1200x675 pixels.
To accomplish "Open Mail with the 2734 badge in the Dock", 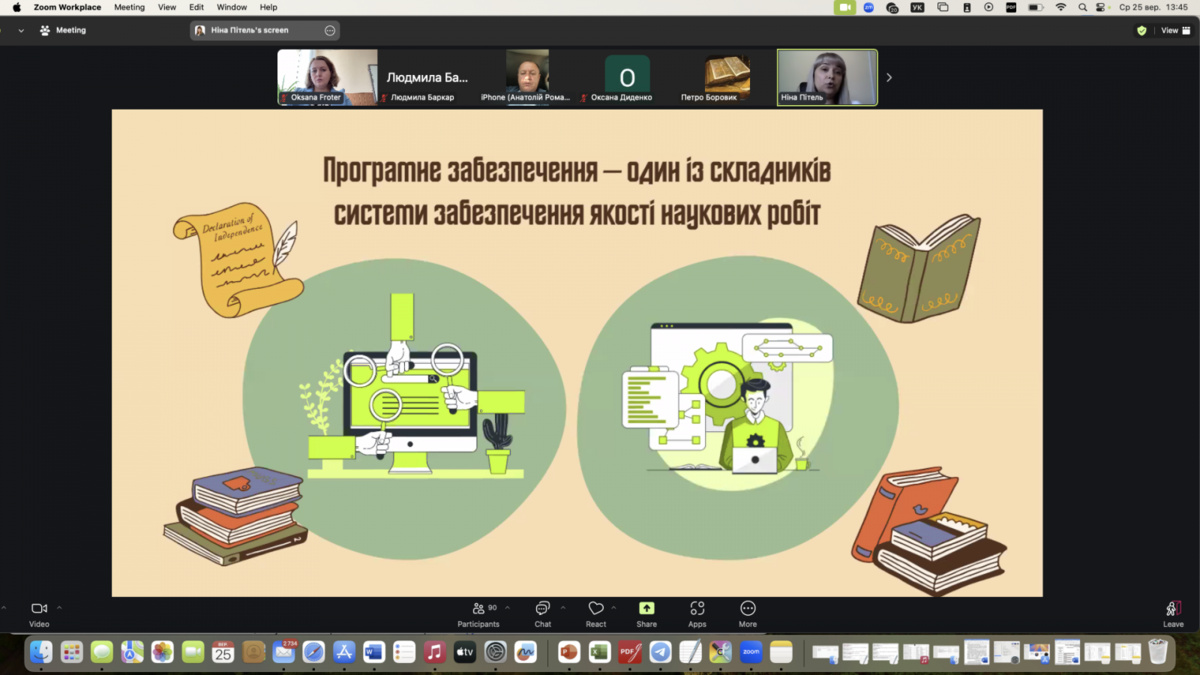I will 284,652.
